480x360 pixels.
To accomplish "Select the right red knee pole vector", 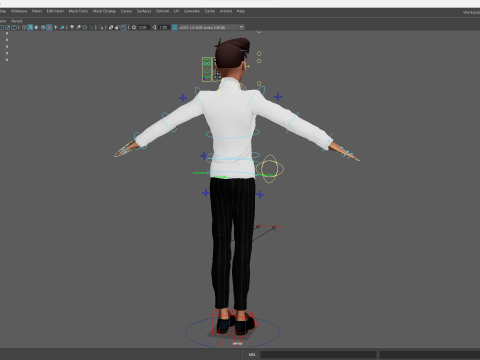I will pos(275,227).
